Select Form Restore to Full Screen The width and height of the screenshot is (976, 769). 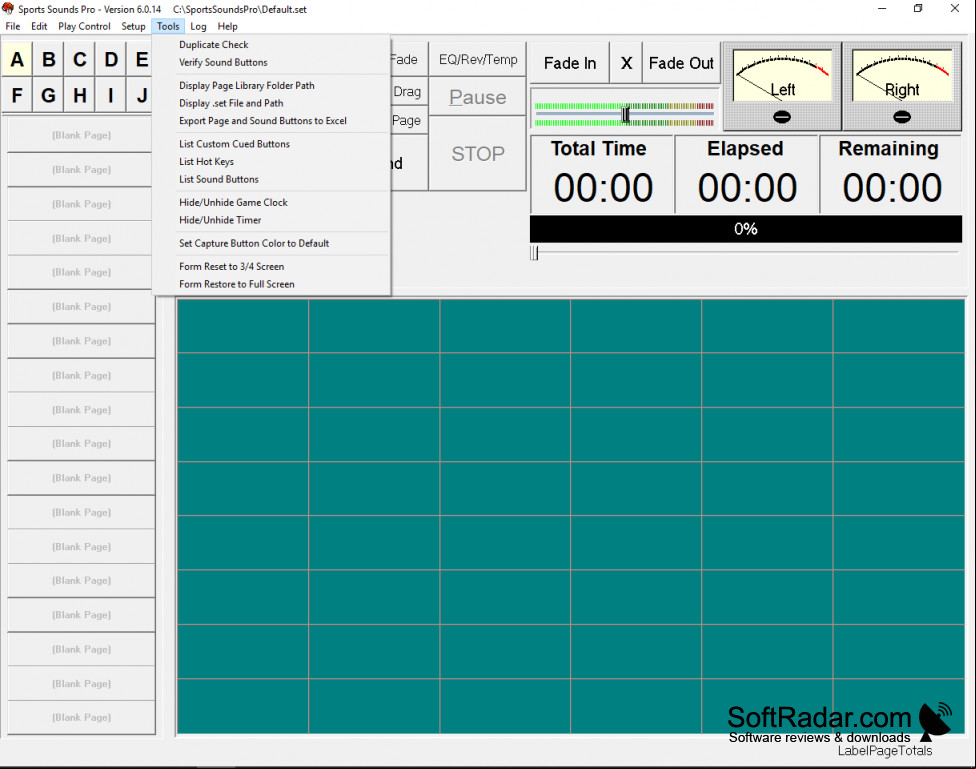271,284
